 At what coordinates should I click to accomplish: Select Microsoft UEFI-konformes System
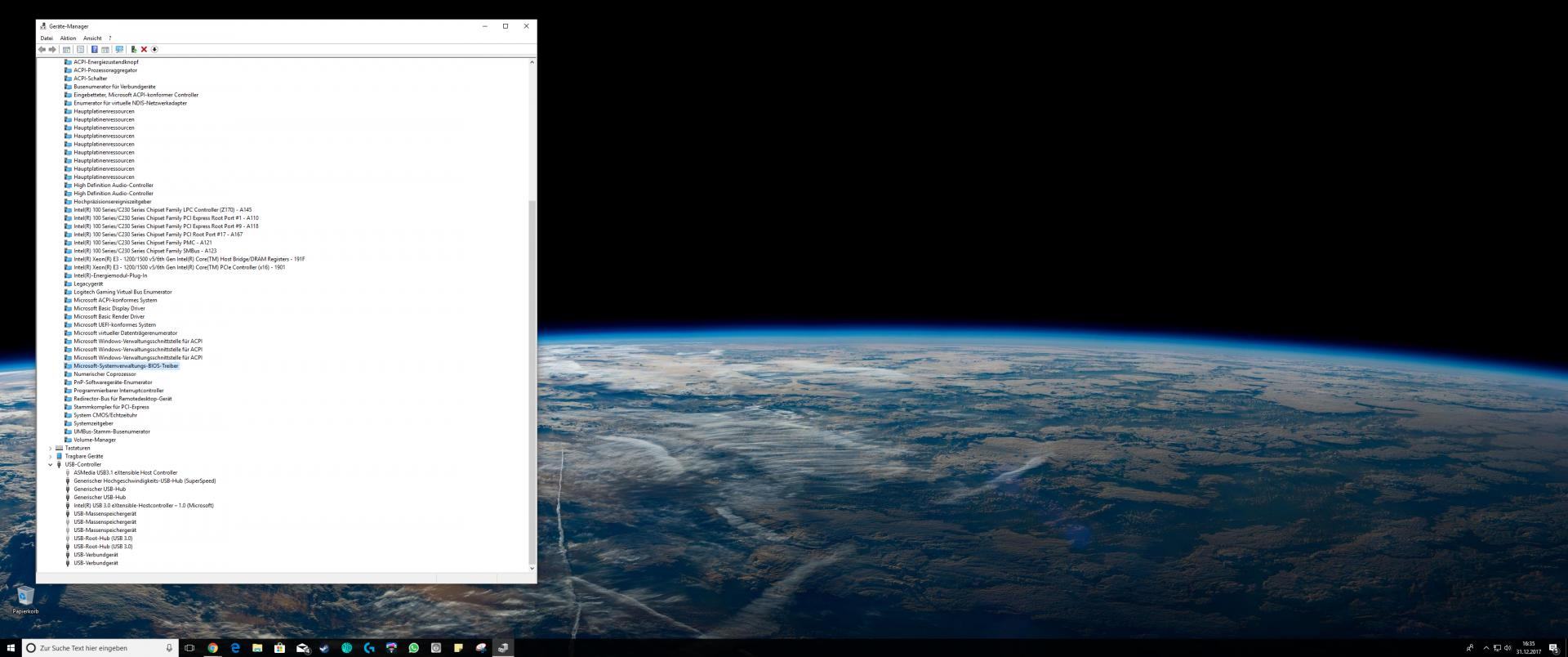click(114, 324)
